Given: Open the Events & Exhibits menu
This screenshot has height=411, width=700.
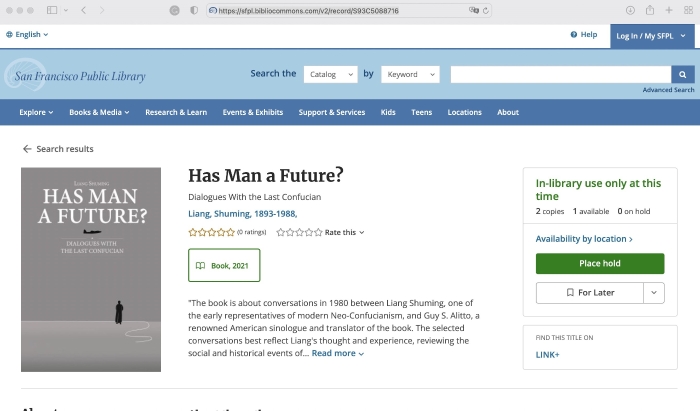Looking at the screenshot, I should click(x=252, y=112).
